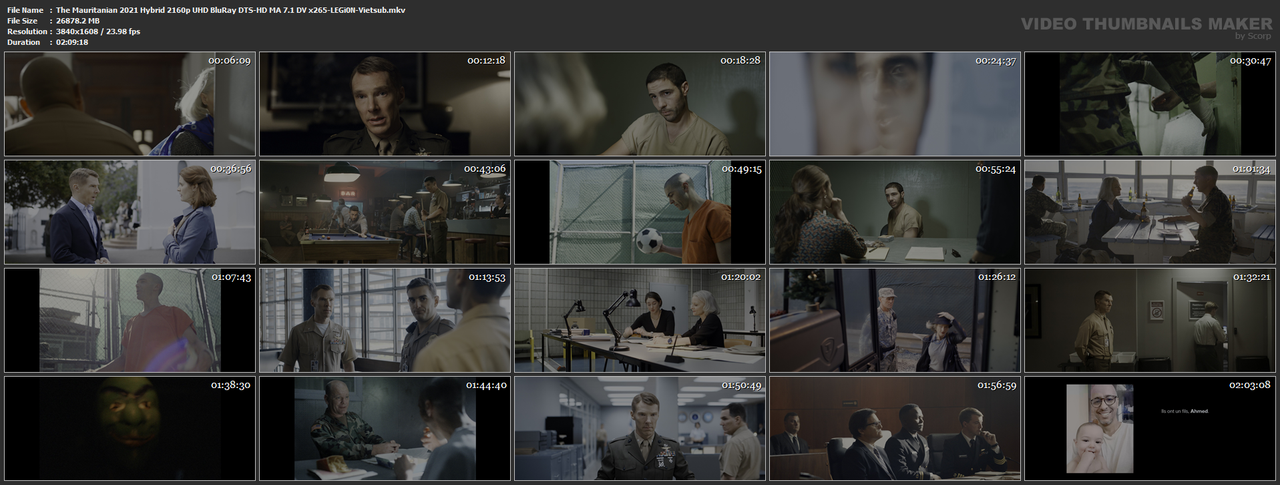Select the thumbnail timestamped 00:06:09
The height and width of the screenshot is (485, 1280).
click(130, 104)
